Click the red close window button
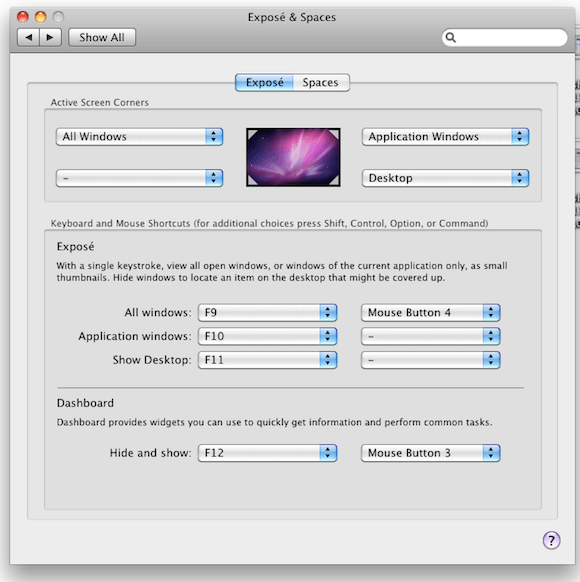This screenshot has height=582, width=580. pyautogui.click(x=23, y=17)
